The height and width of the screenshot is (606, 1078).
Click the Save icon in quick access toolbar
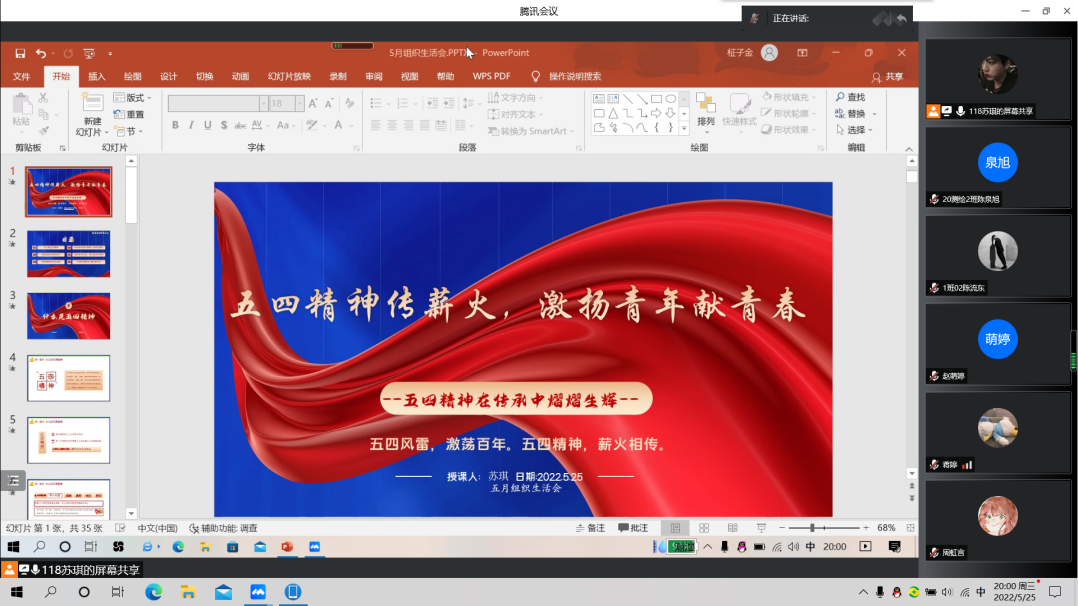click(20, 53)
